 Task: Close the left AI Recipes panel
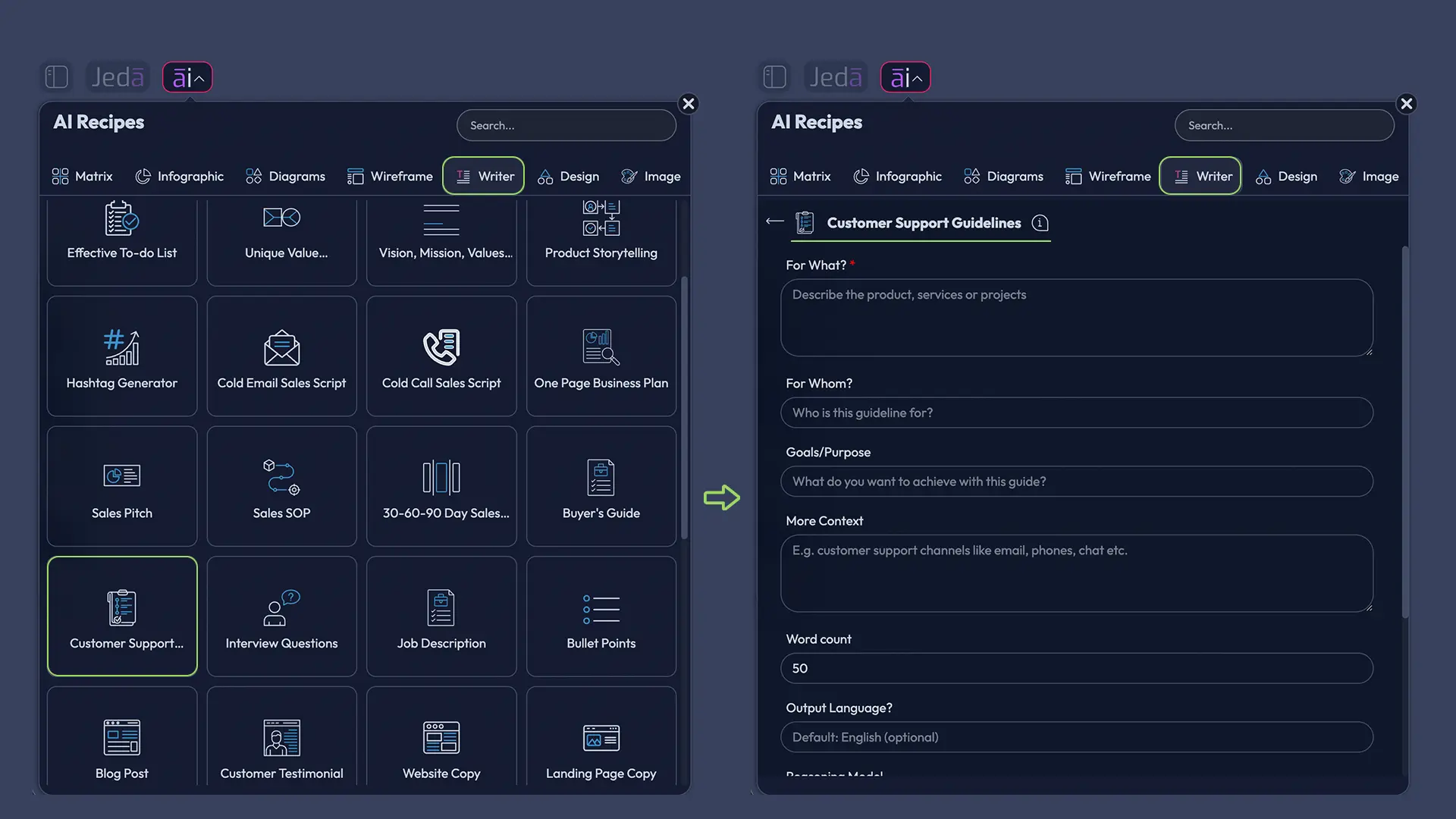click(689, 104)
